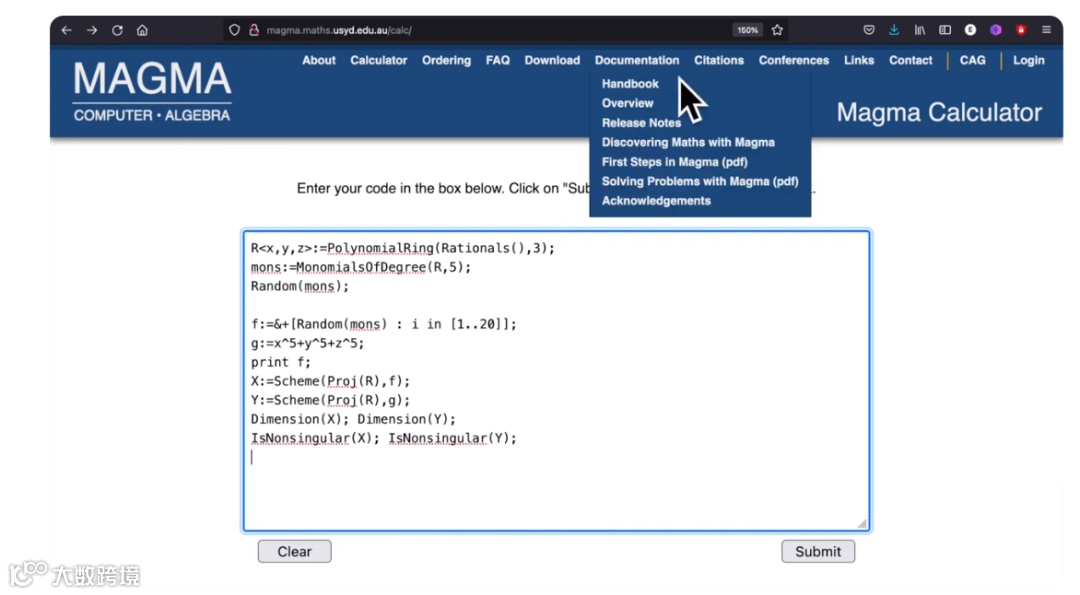Select Release Notes in dropdown

(641, 123)
